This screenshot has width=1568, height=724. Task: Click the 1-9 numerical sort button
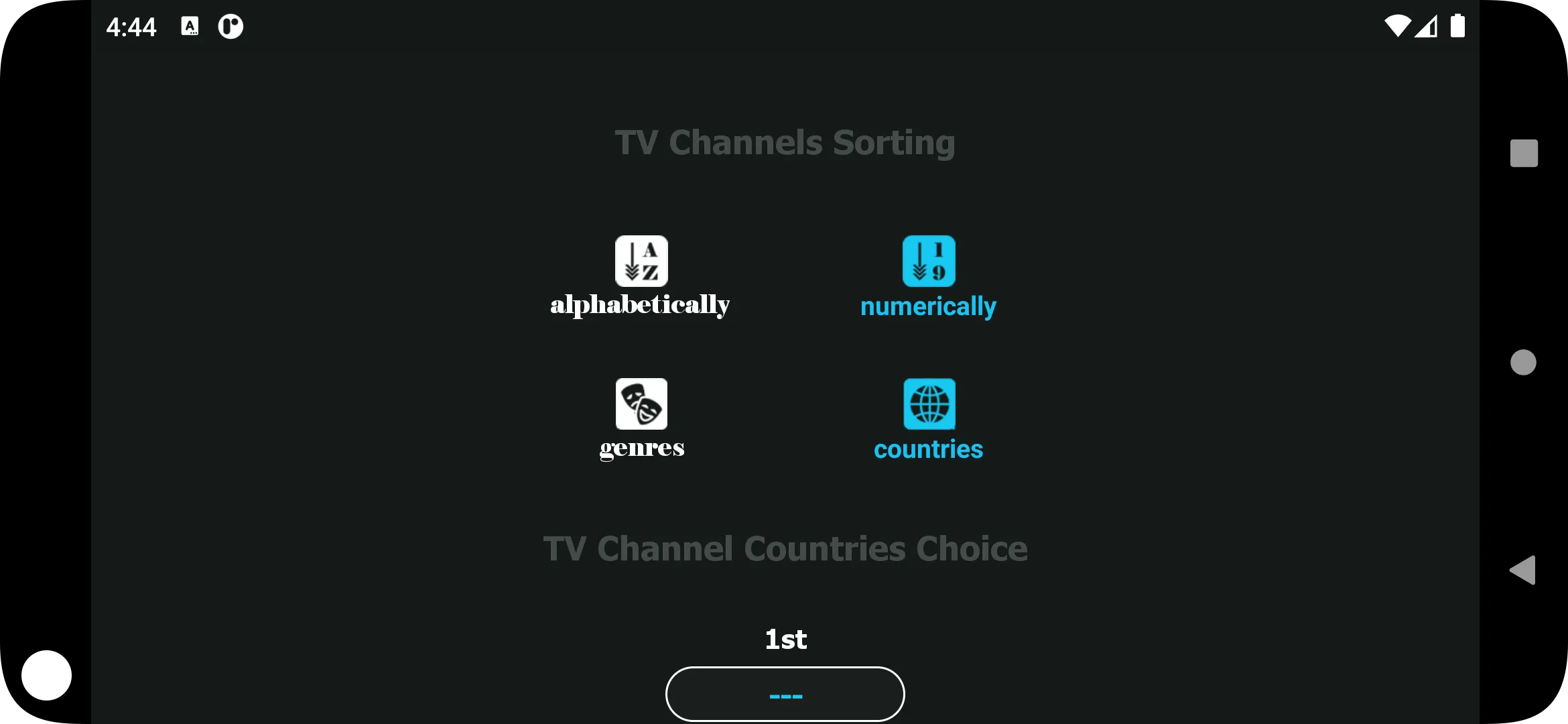[928, 261]
